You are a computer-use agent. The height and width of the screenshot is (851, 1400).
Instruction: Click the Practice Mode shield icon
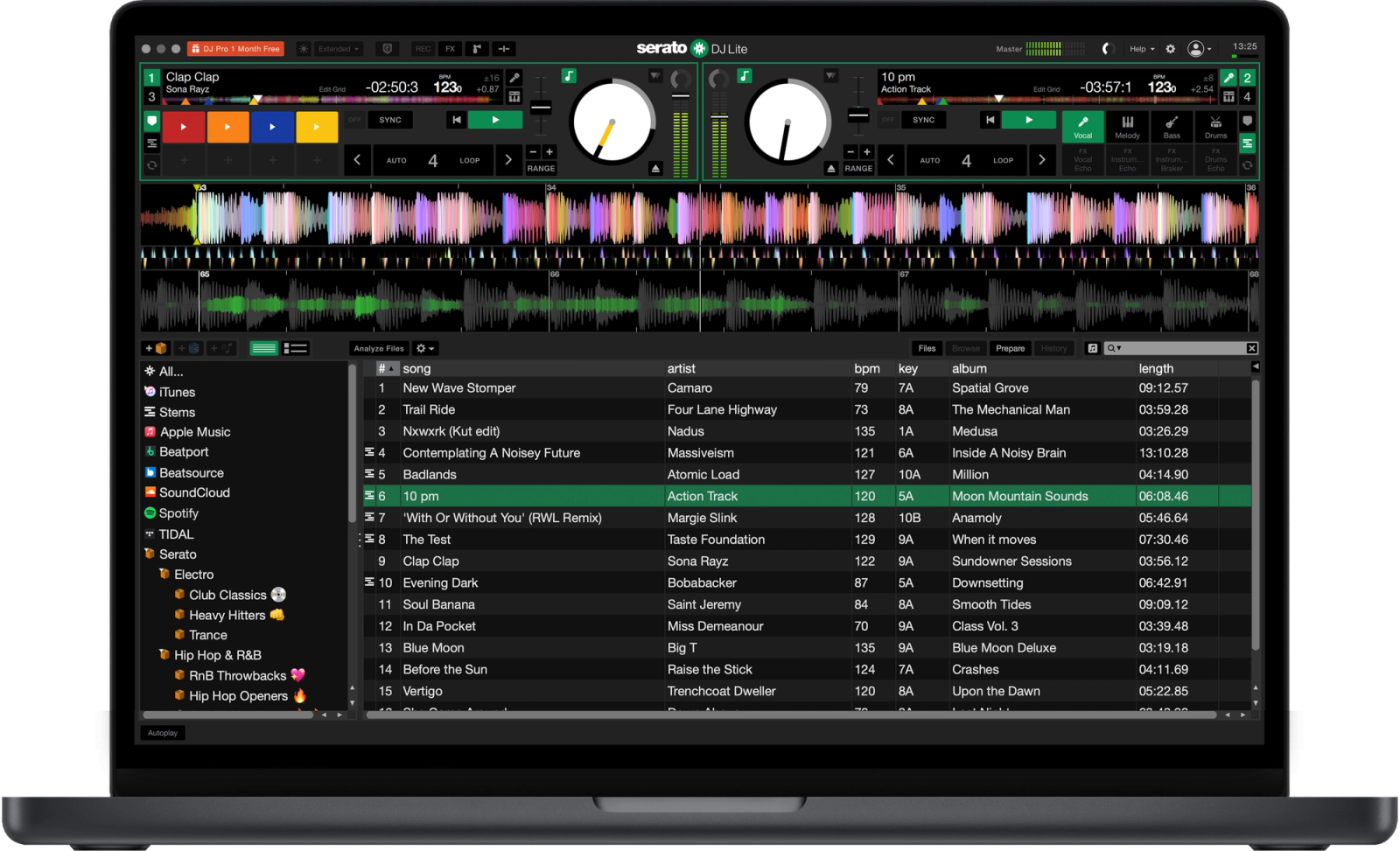[388, 49]
